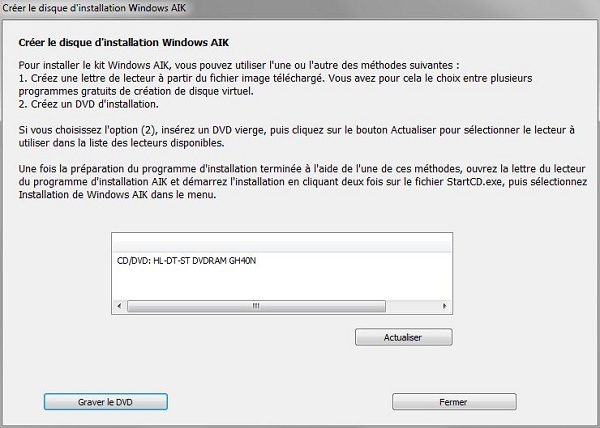
Task: Click the Actualiser button
Action: click(x=404, y=337)
